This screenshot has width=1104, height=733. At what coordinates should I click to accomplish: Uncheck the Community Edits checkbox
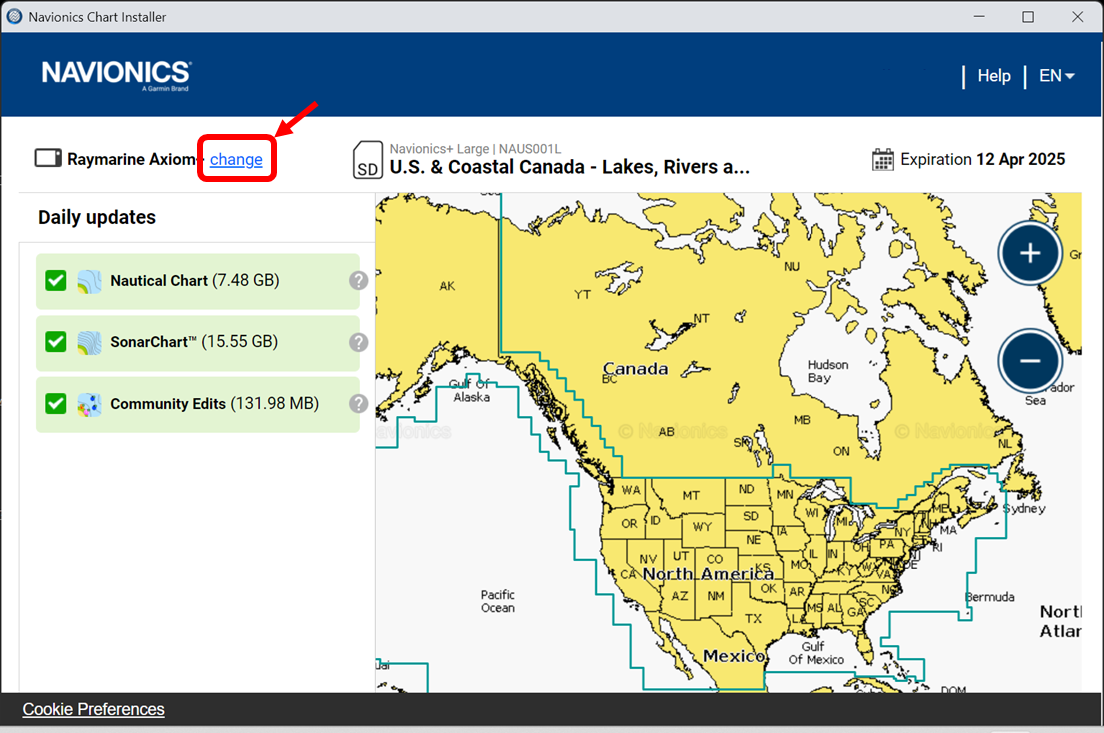point(56,404)
